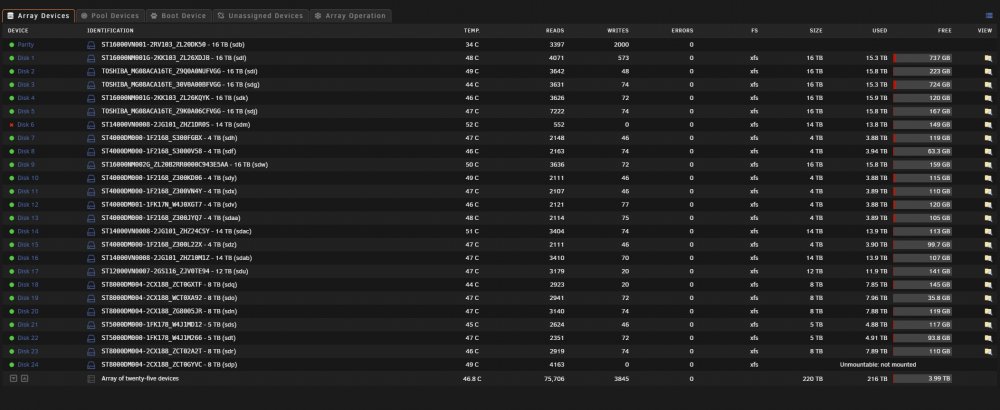
Task: Browse Disk 1 with its folder icon
Action: pos(988,58)
